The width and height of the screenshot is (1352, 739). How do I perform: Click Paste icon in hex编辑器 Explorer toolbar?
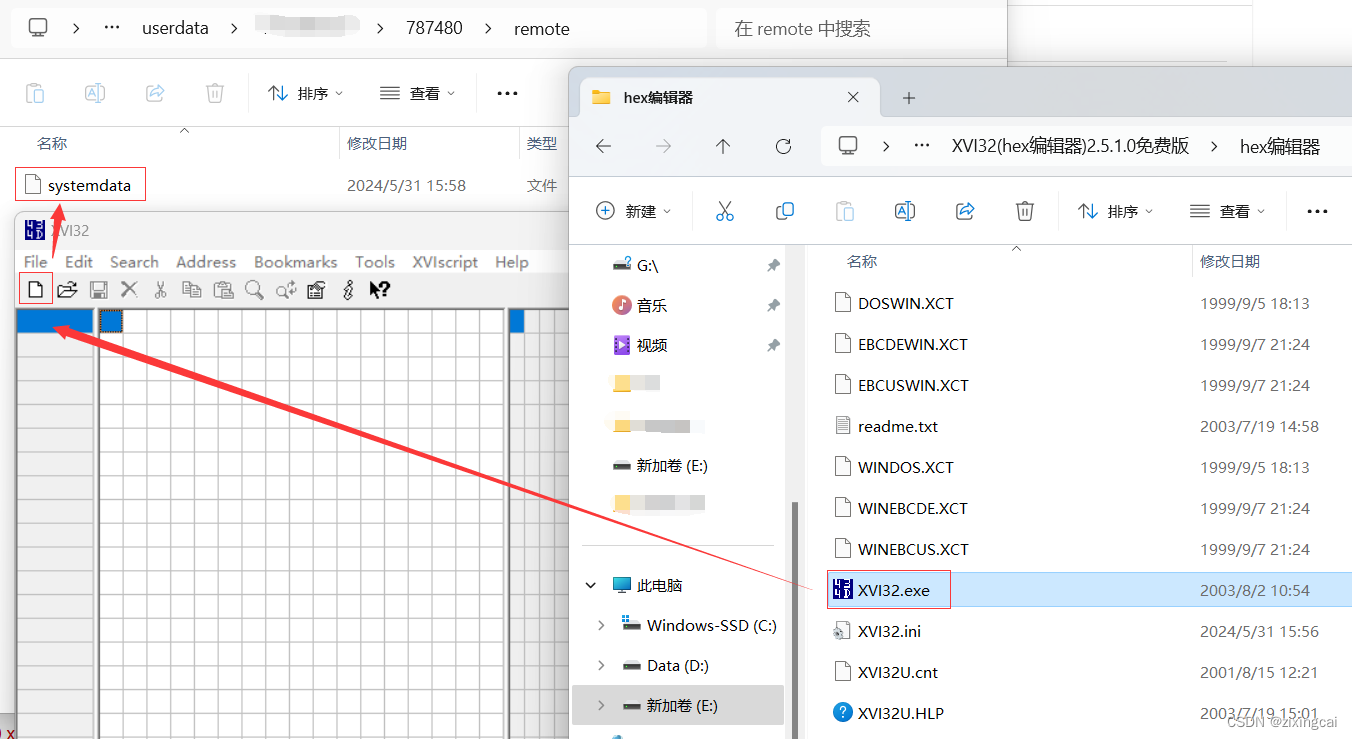click(x=845, y=211)
